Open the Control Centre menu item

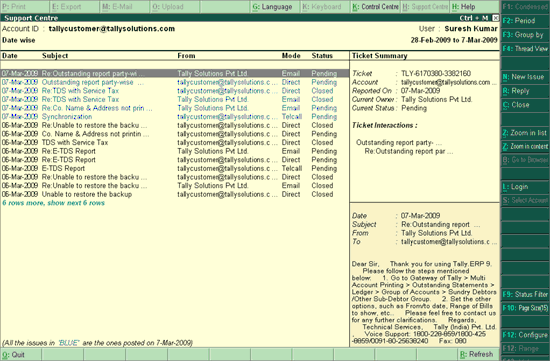click(x=375, y=7)
